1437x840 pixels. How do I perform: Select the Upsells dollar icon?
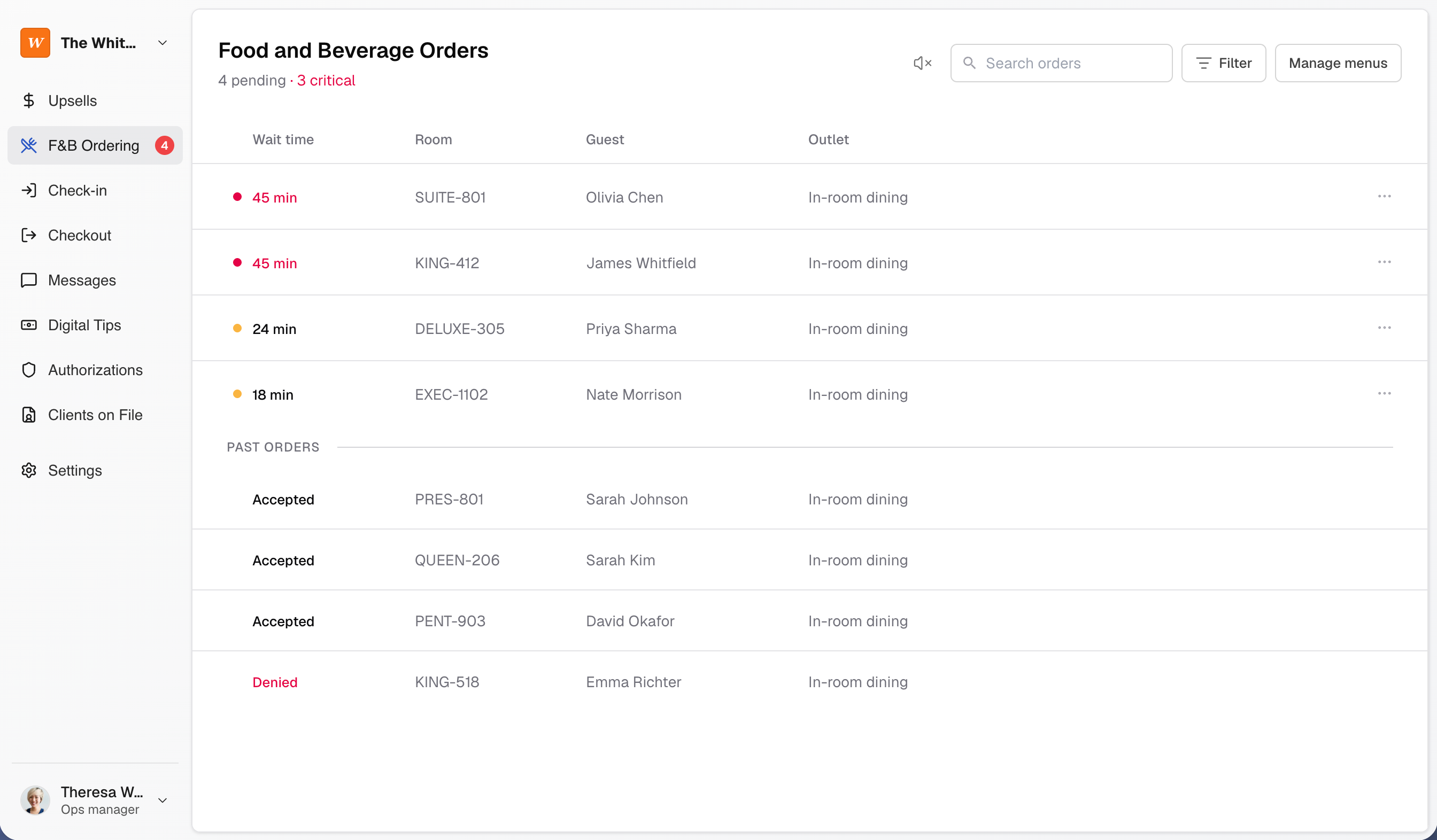(x=28, y=100)
